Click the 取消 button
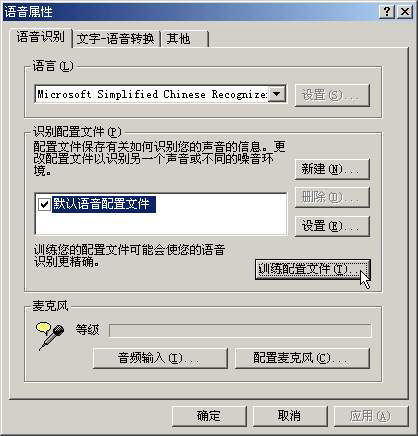418x436 pixels. [x=290, y=416]
